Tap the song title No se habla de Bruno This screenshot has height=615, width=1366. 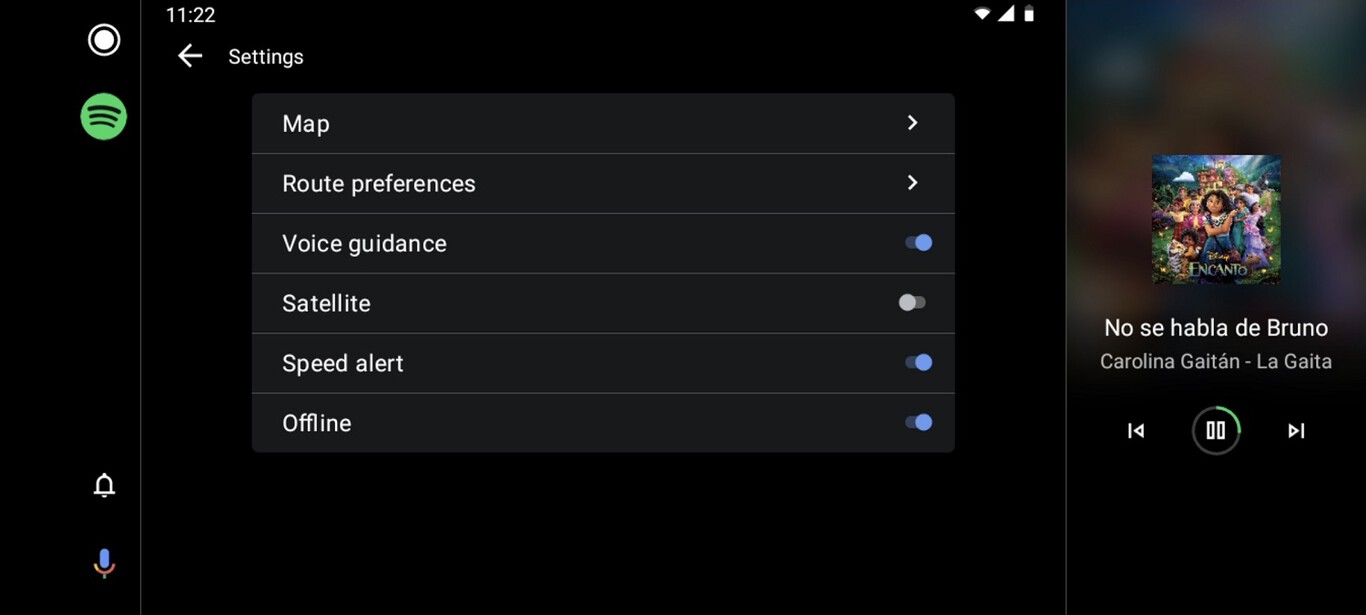1216,328
